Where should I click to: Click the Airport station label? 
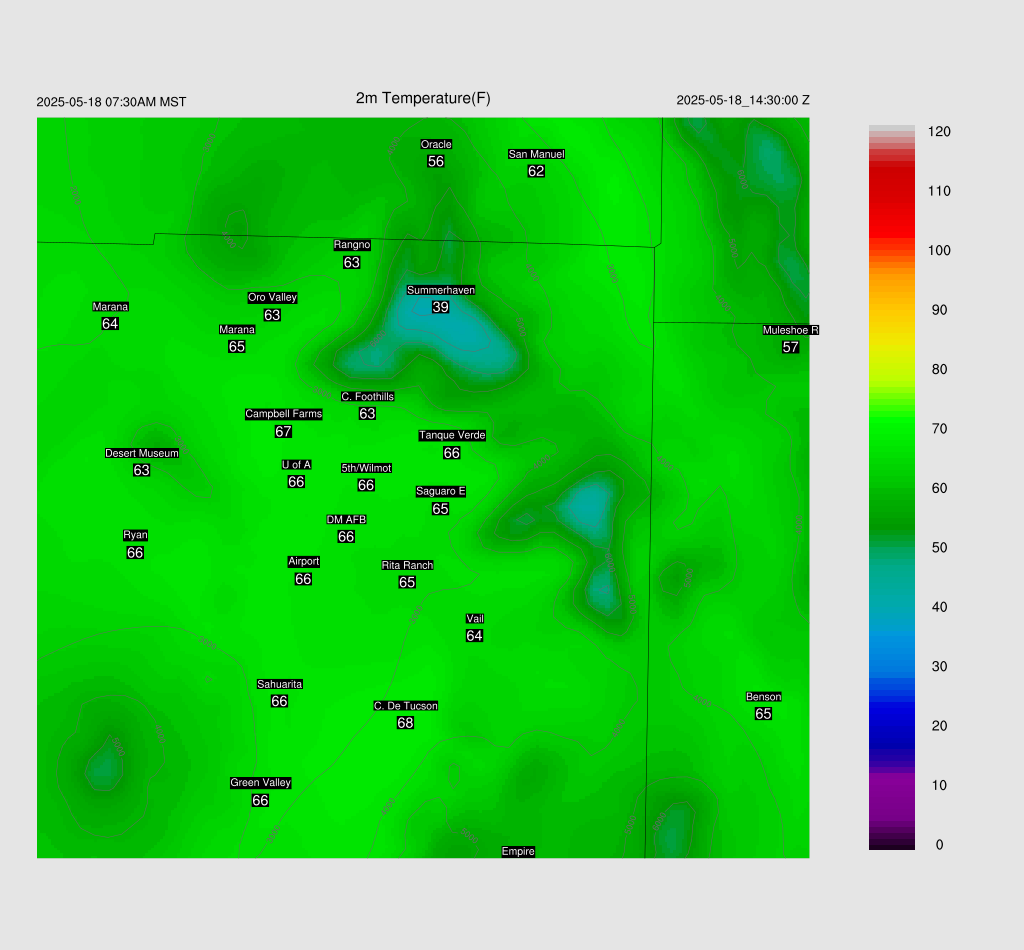[304, 562]
